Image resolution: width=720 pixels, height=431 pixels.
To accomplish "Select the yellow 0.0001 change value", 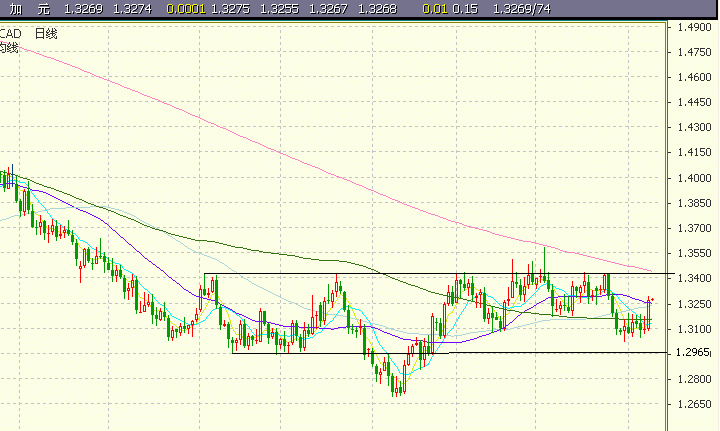I will pyautogui.click(x=186, y=9).
